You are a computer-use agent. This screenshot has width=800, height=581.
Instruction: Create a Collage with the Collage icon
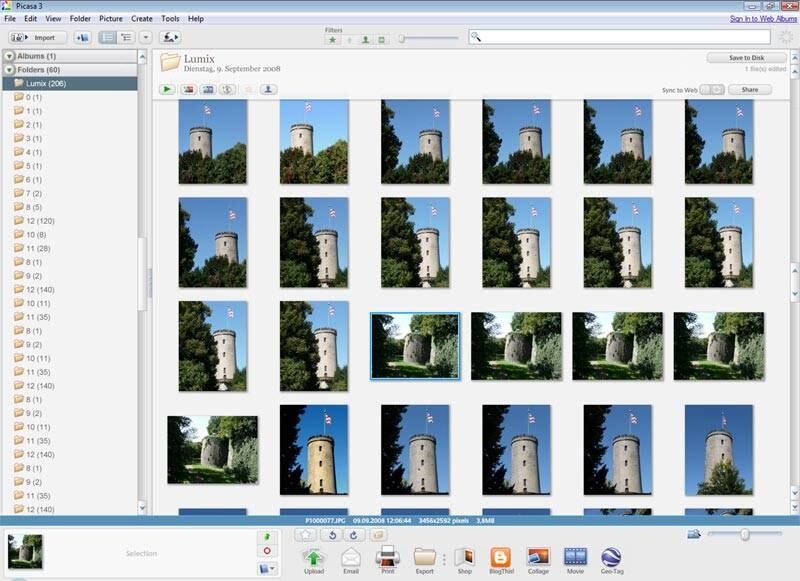click(538, 558)
